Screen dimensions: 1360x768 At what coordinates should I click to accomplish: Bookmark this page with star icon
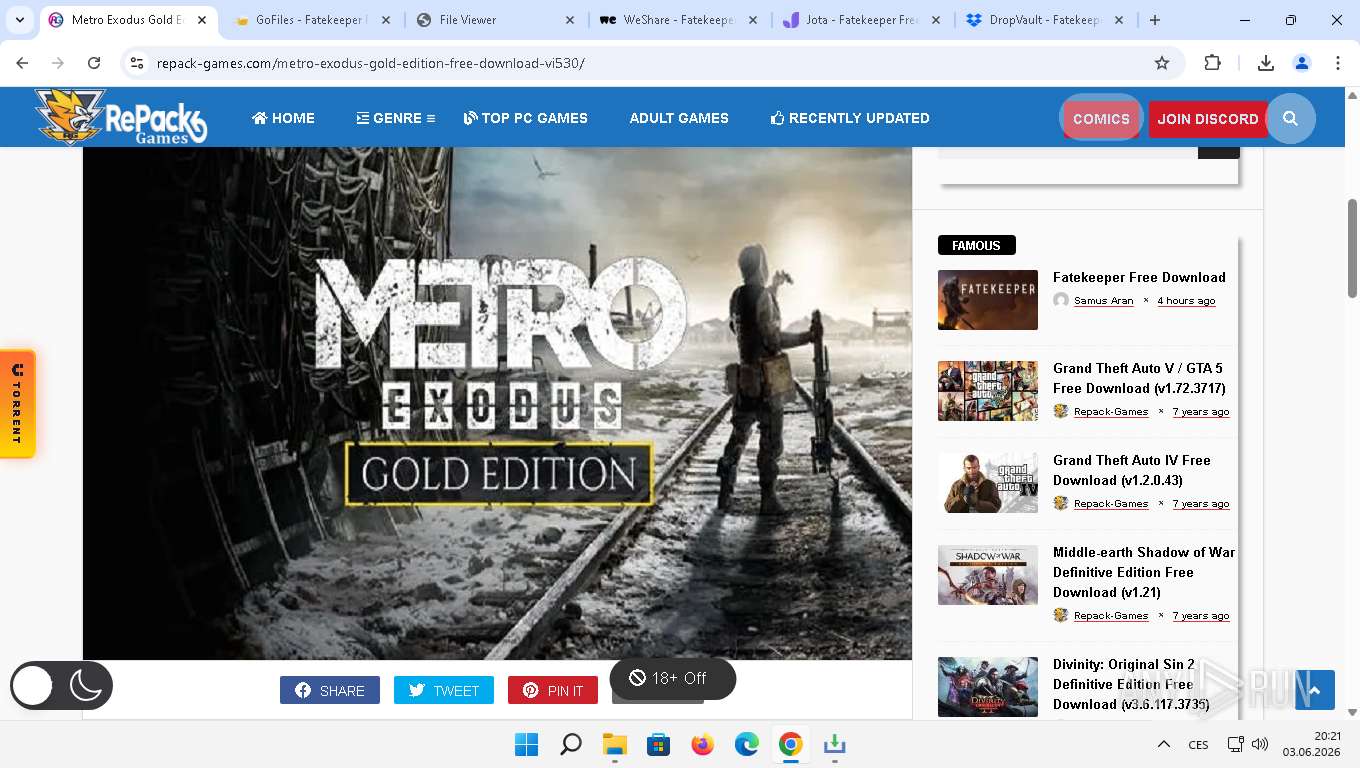pos(1162,63)
